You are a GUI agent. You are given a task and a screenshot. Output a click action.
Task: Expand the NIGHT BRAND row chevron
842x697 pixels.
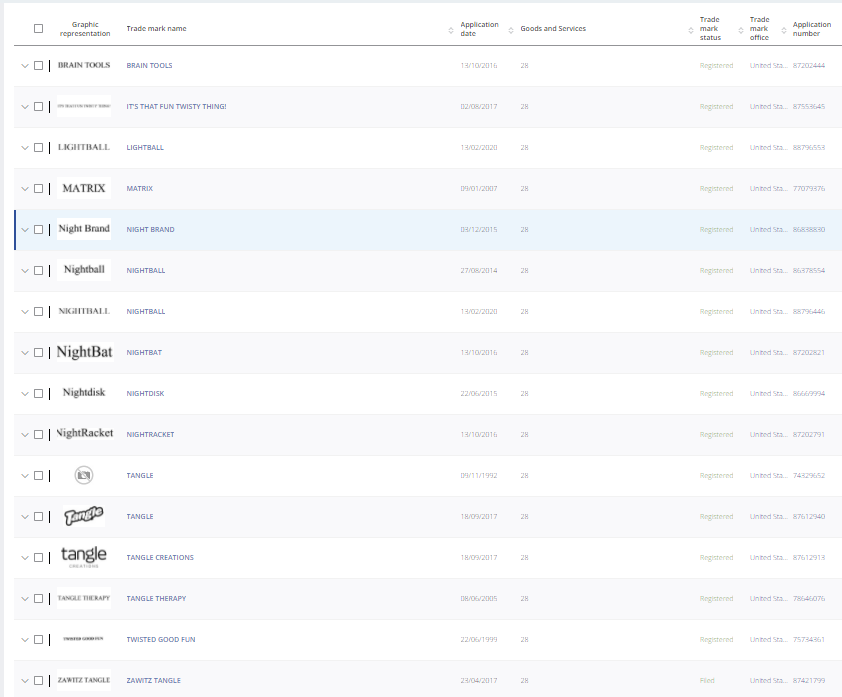pos(25,230)
